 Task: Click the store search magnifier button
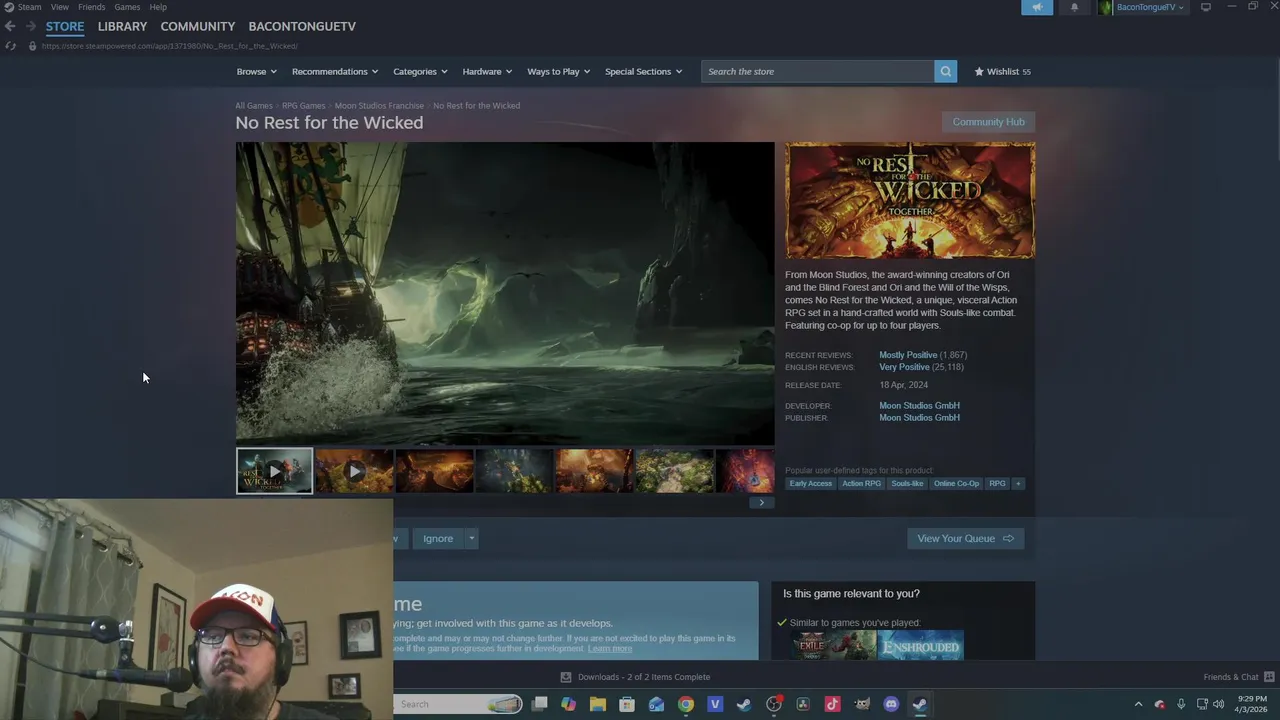945,71
